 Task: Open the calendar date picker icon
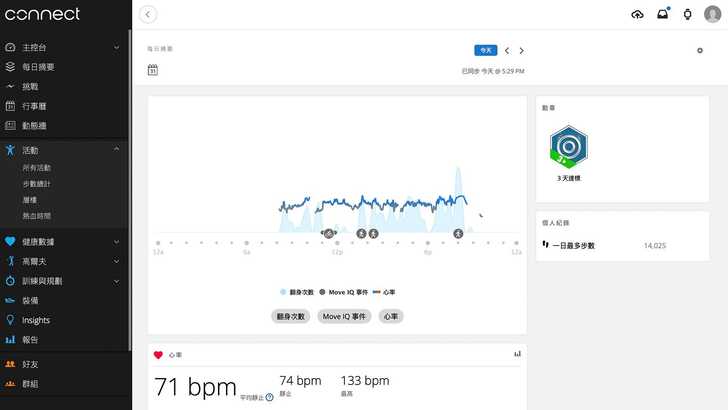coord(153,70)
